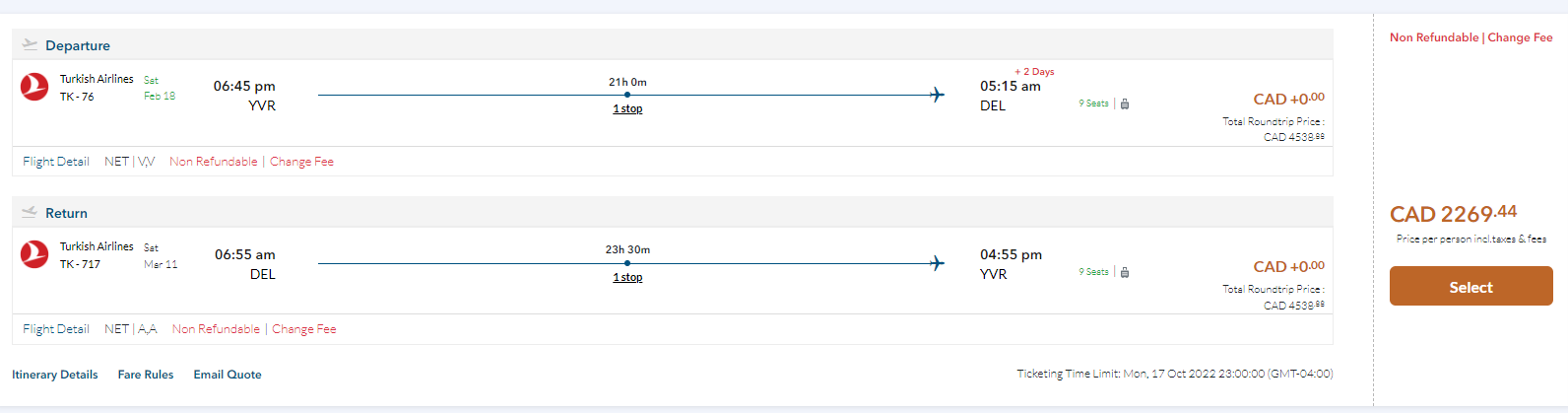Viewport: 1568px width, 413px height.
Task: Click the airplane arrow icon toward YVR
Action: pyautogui.click(x=937, y=263)
